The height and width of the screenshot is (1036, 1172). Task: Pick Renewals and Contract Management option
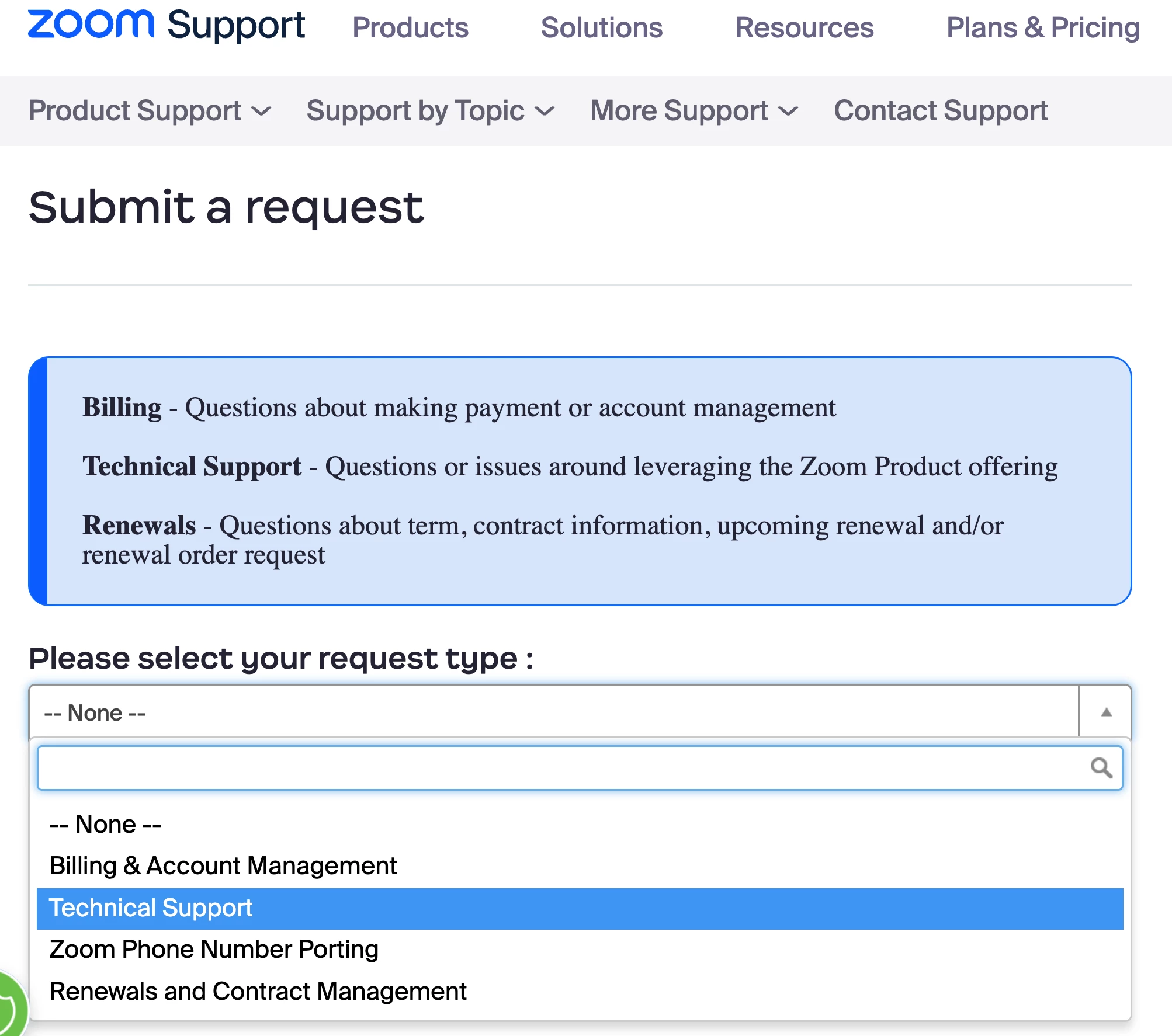tap(258, 991)
